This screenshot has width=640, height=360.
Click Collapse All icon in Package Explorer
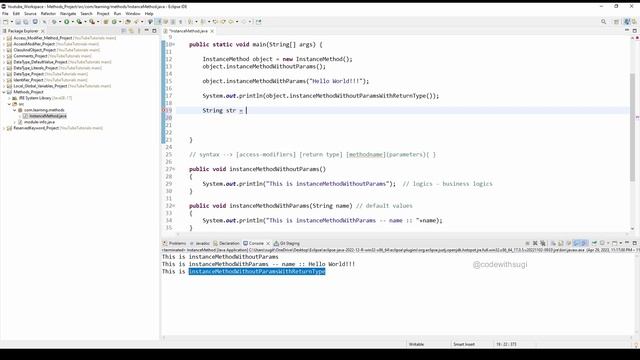click(123, 31)
